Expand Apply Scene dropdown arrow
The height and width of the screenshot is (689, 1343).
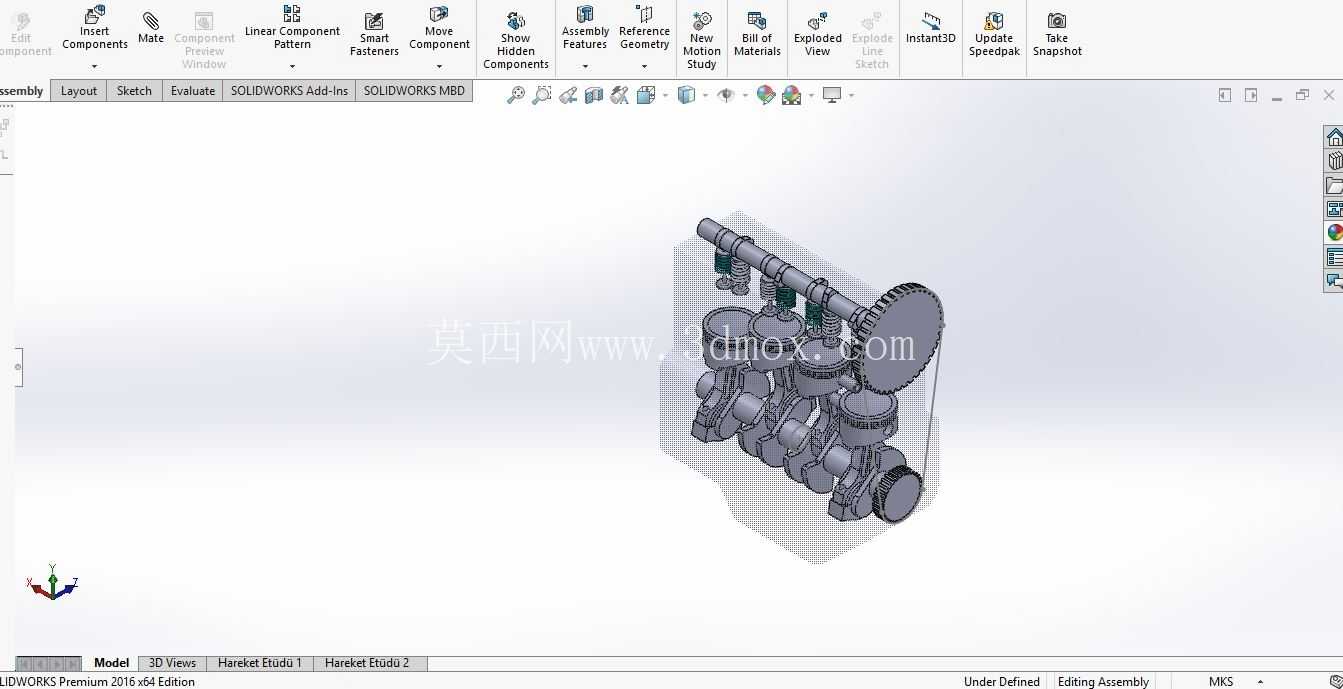coord(811,96)
